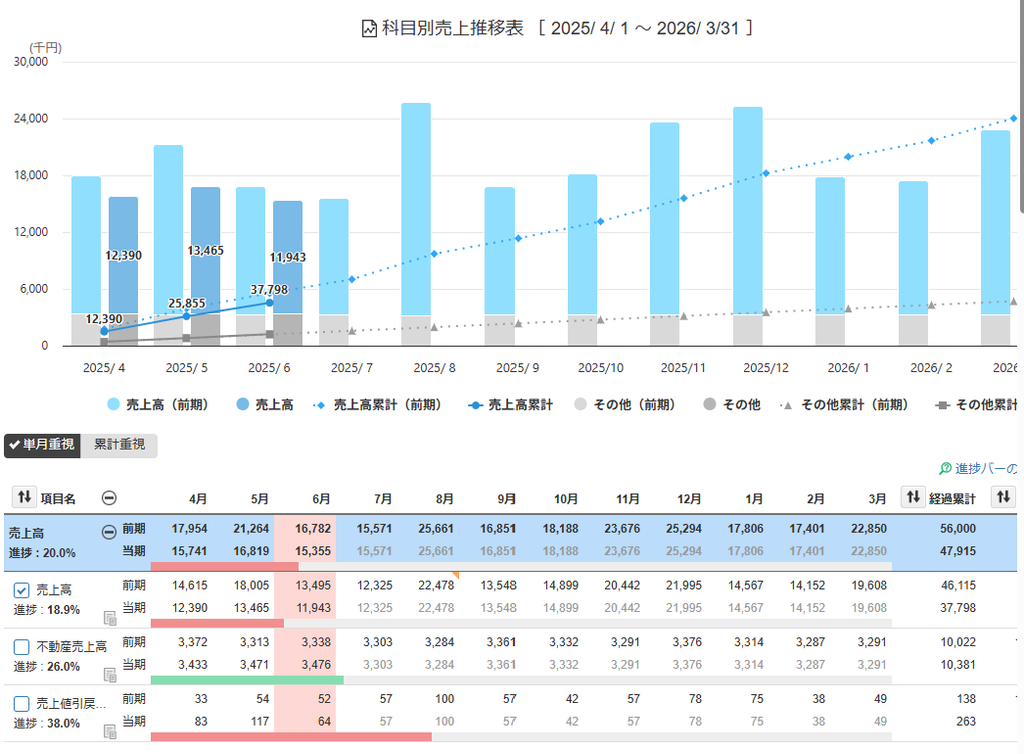1024x754 pixels.
Task: Toggle 売上高累計 legend line series
Action: [x=510, y=405]
